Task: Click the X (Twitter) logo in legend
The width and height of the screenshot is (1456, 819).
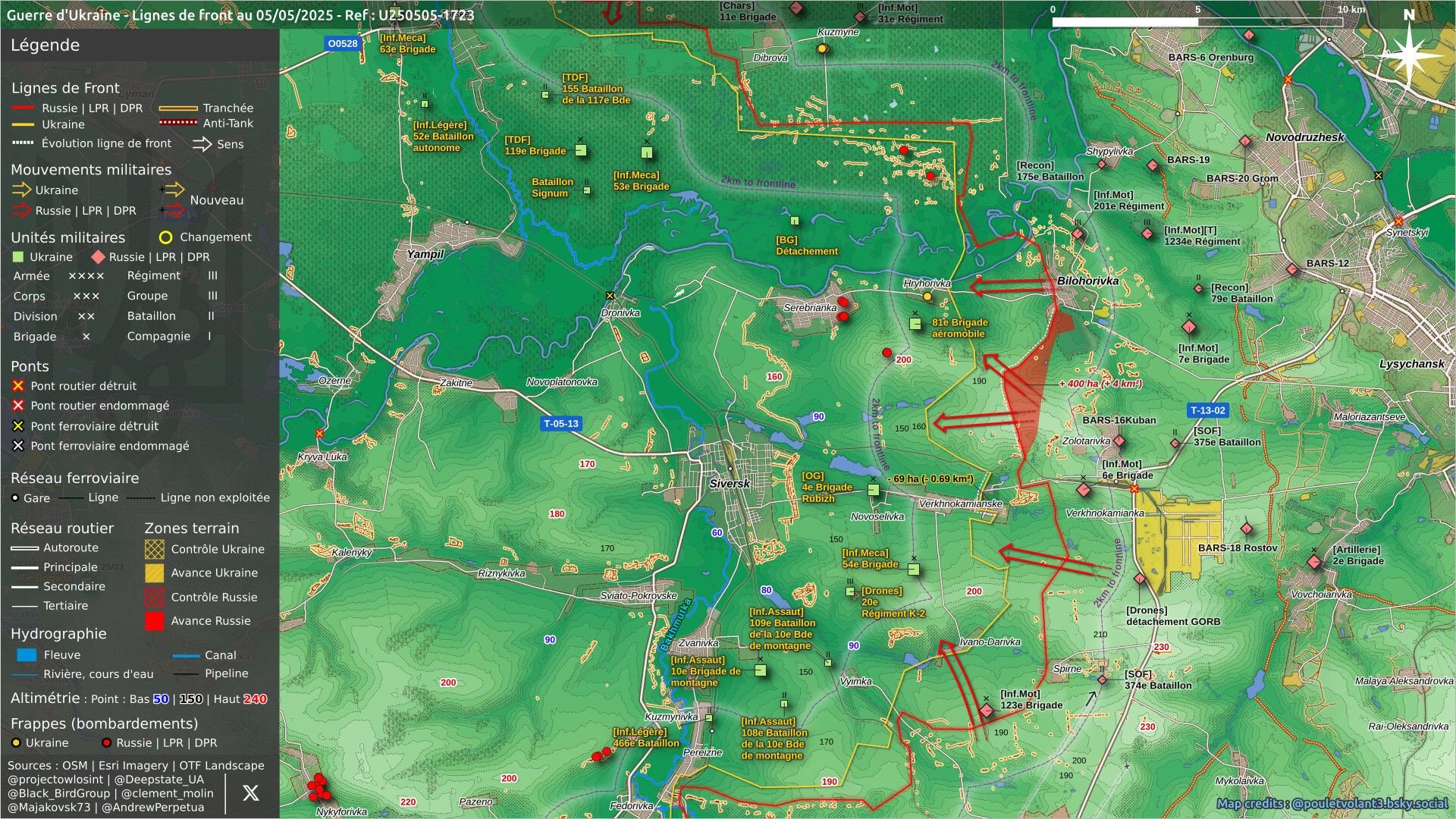Action: pyautogui.click(x=250, y=792)
